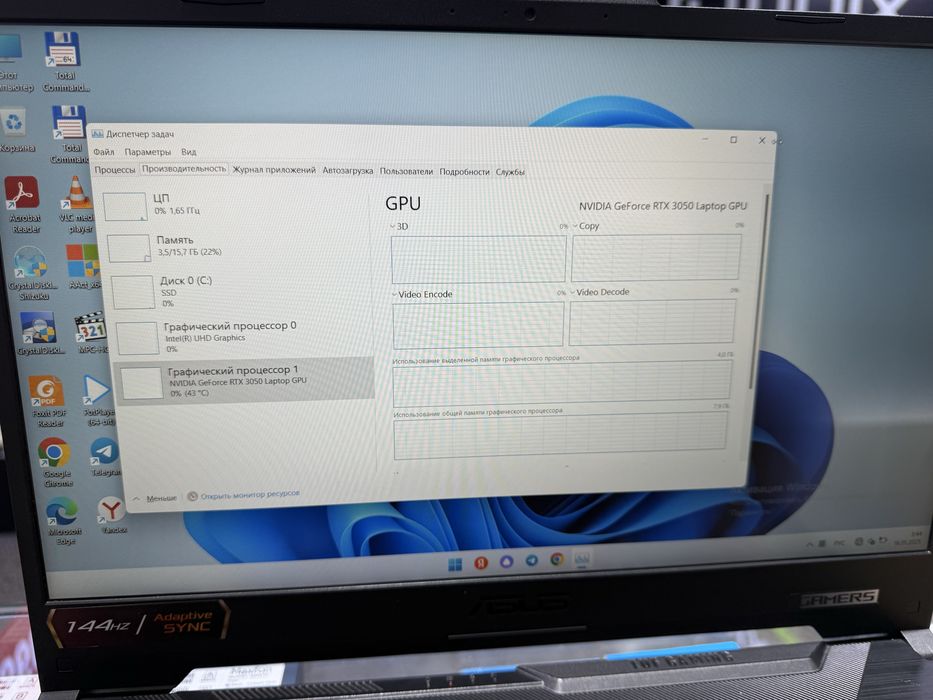Open the Copy graph engine dropdown
Screen dimensions: 933x700
[586, 226]
